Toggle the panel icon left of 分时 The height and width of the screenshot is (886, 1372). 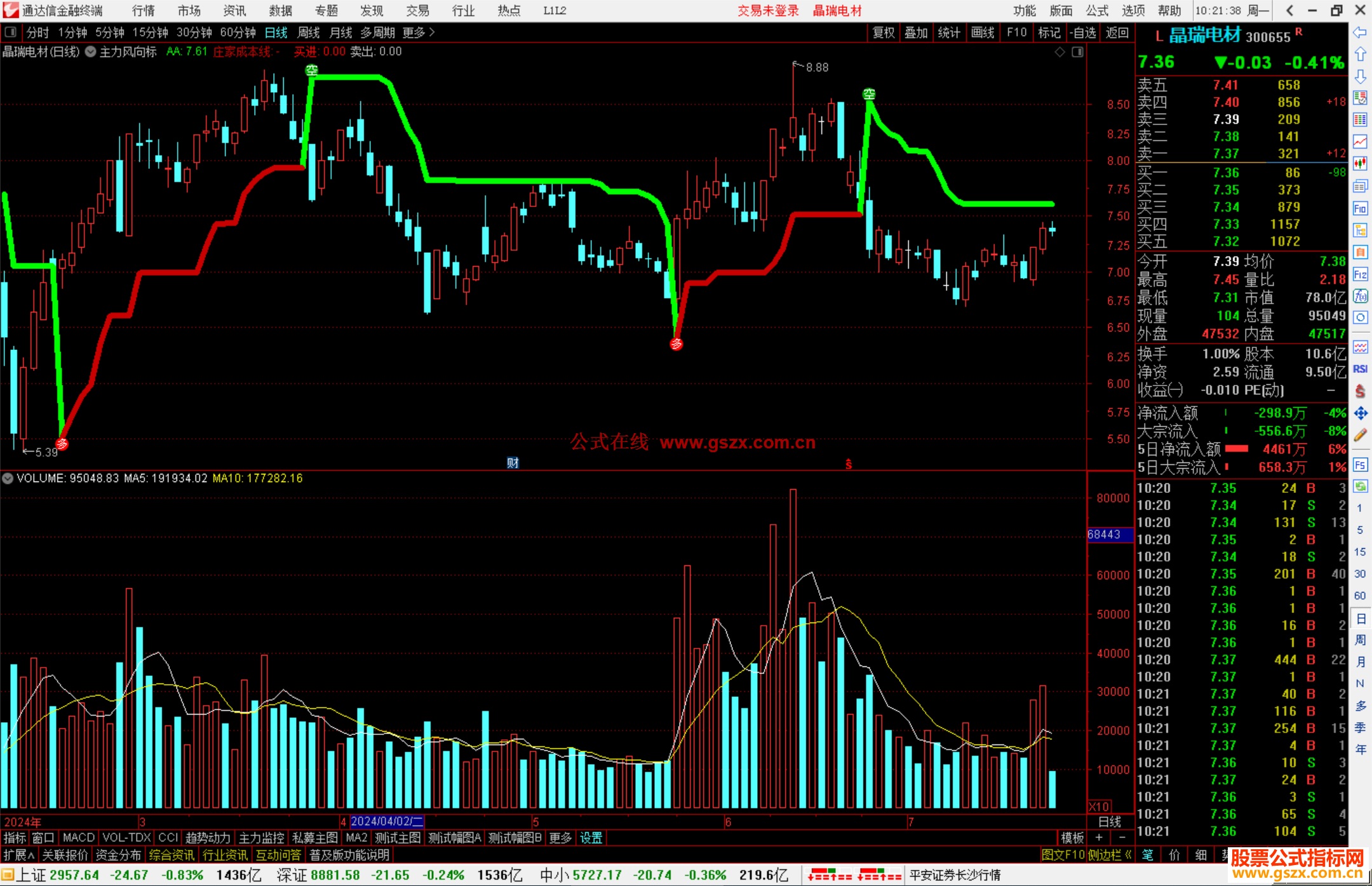[11, 32]
